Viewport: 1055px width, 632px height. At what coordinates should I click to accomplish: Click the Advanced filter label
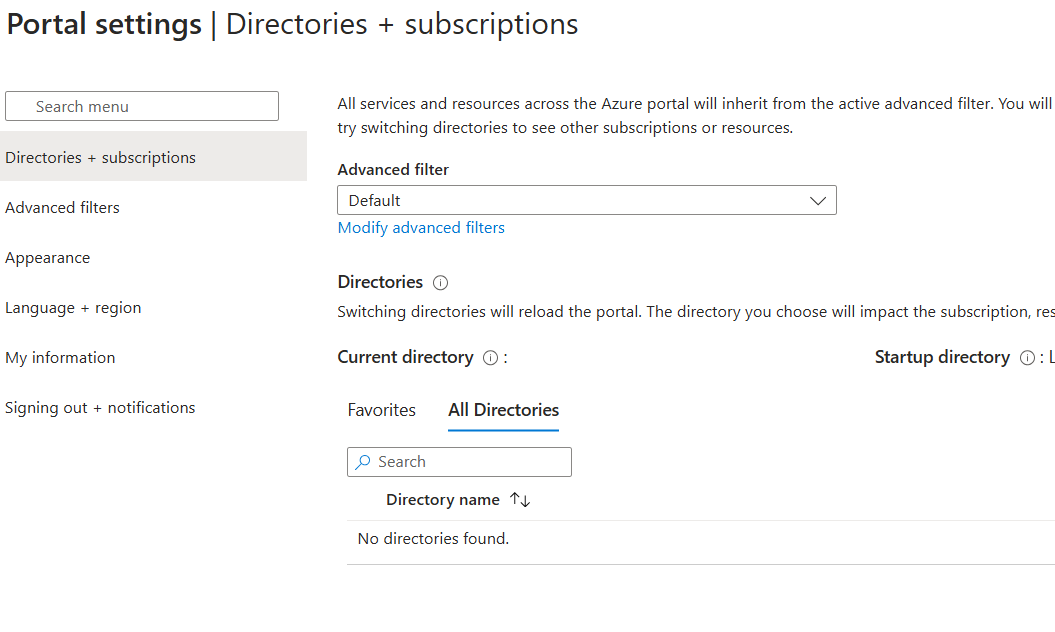[393, 170]
